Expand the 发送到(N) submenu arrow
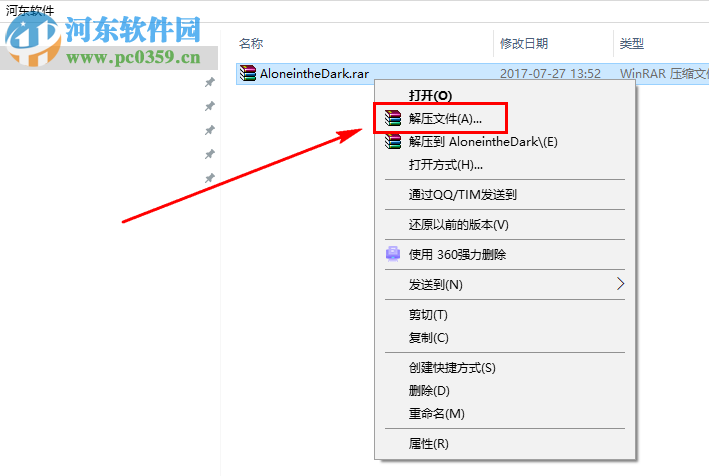 click(620, 284)
